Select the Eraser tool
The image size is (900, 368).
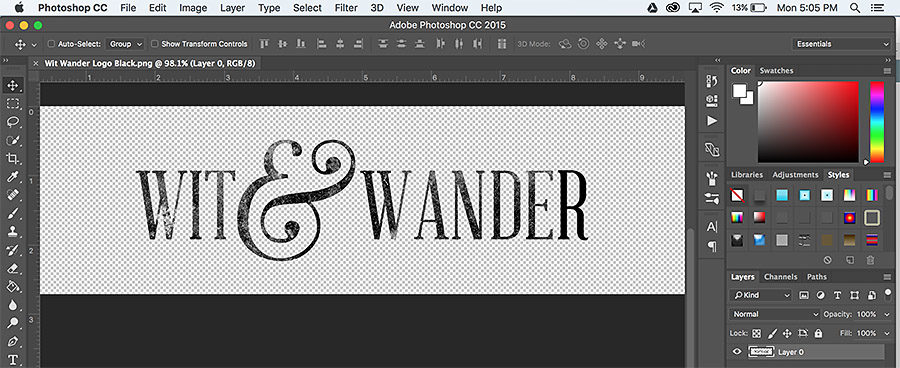(x=13, y=268)
